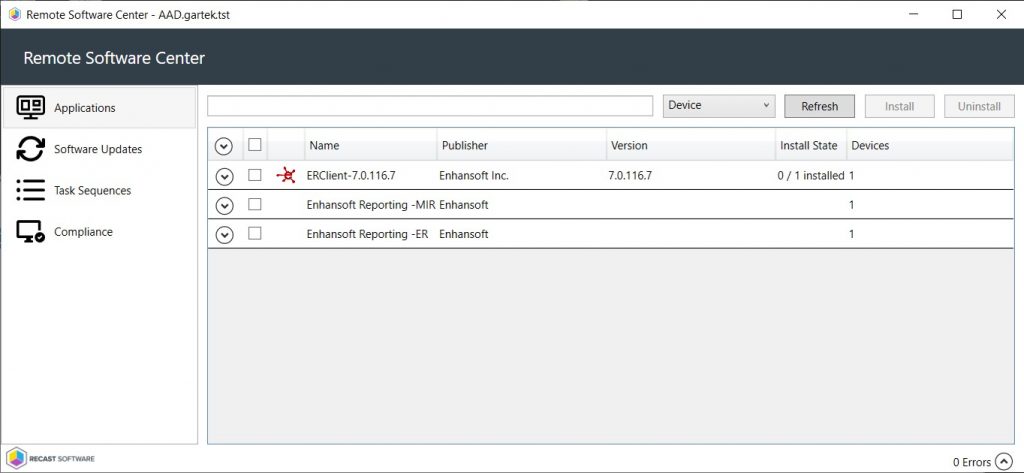Check the ERClient-7.0.116.7 row checkbox

pyautogui.click(x=255, y=175)
